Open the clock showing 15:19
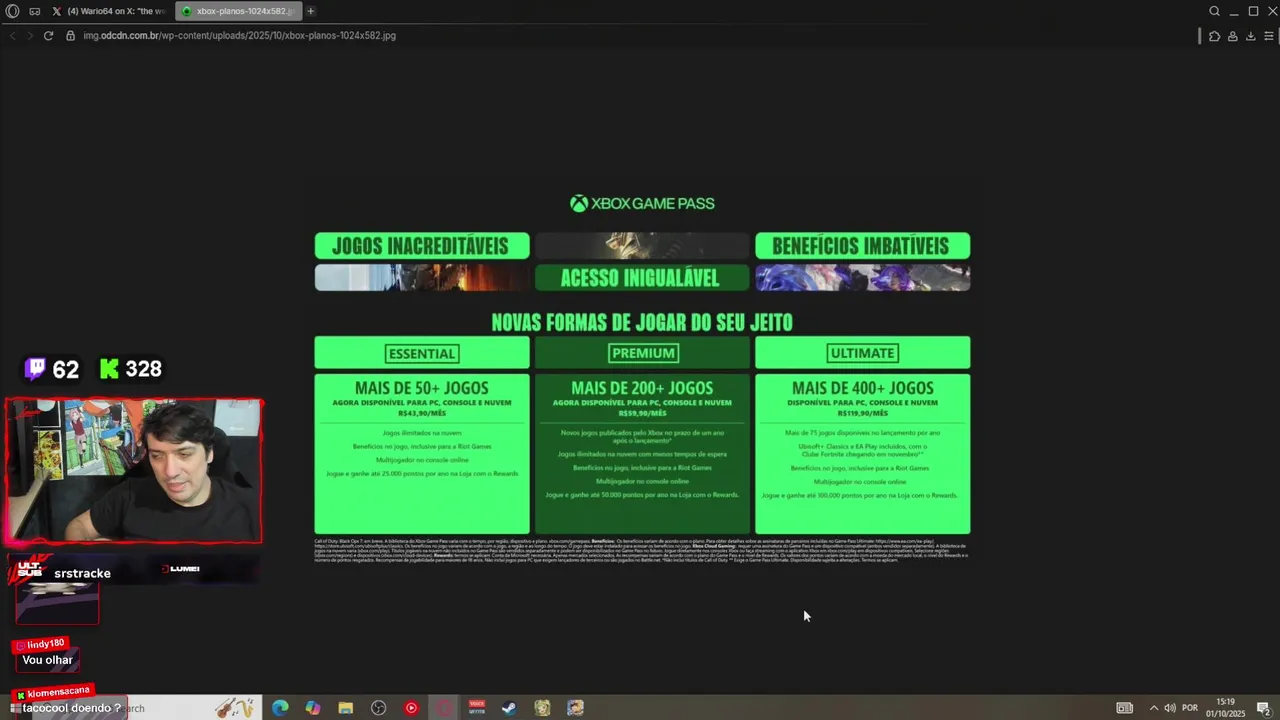The height and width of the screenshot is (720, 1280). click(x=1226, y=708)
